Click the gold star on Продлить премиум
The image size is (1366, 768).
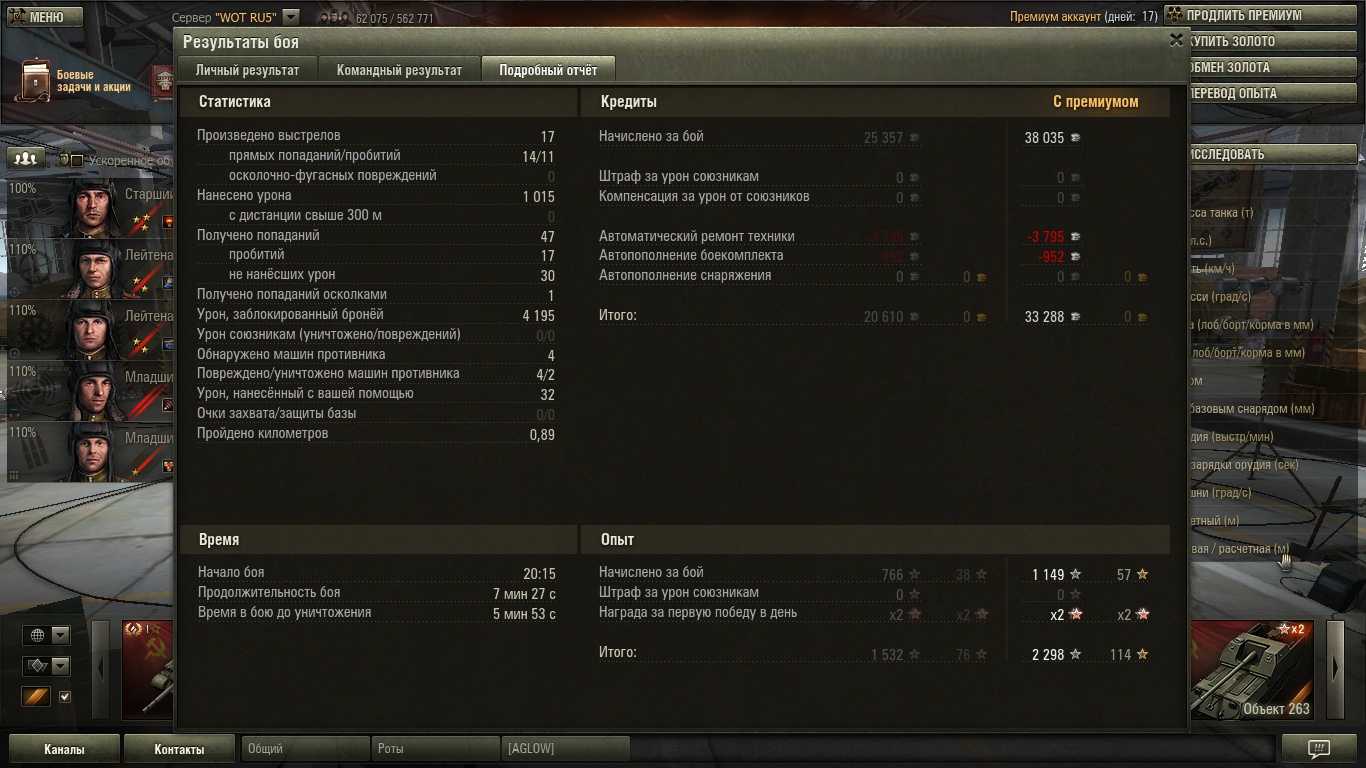click(1174, 15)
